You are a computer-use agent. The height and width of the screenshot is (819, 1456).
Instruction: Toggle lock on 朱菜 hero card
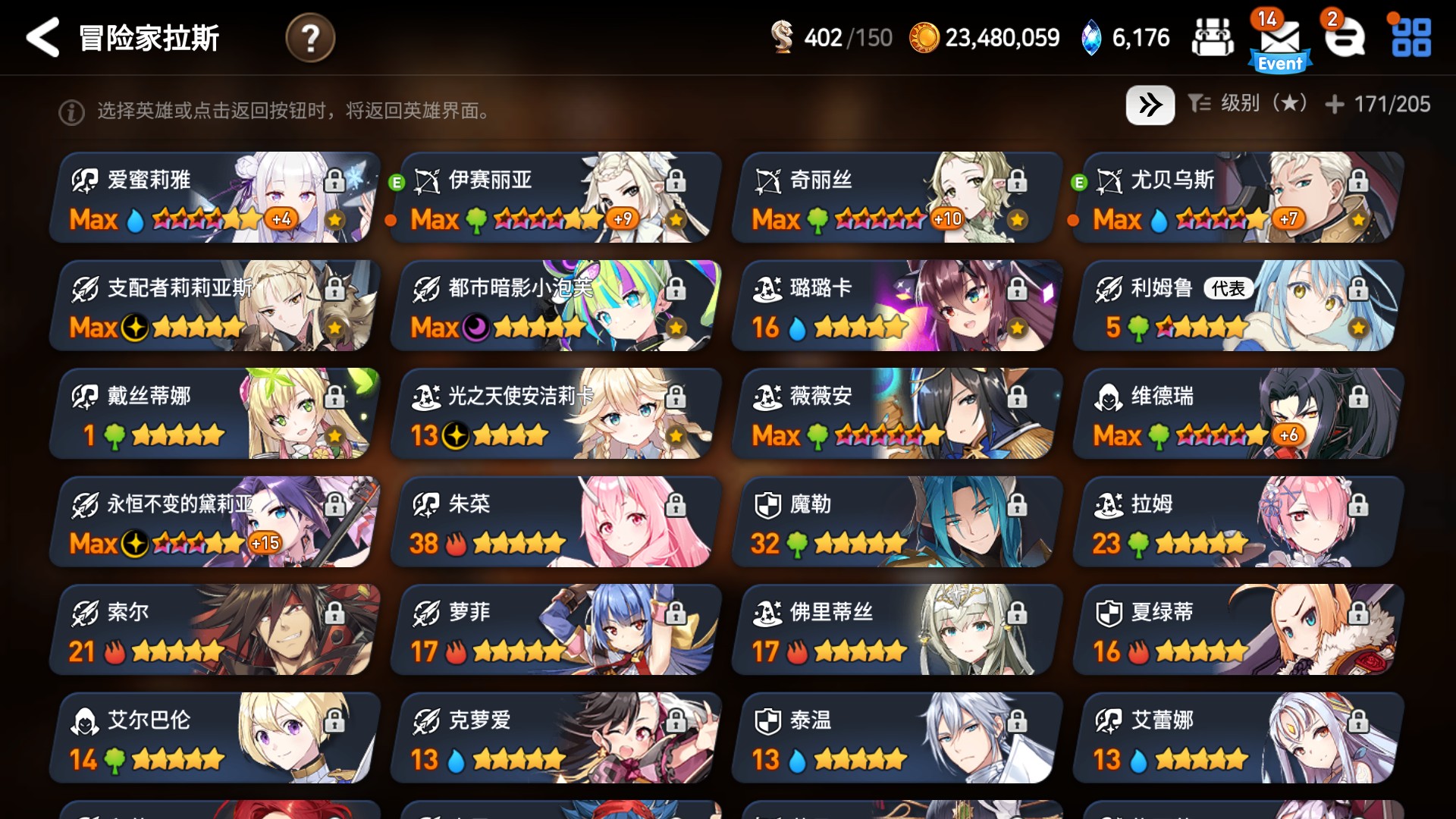click(676, 504)
